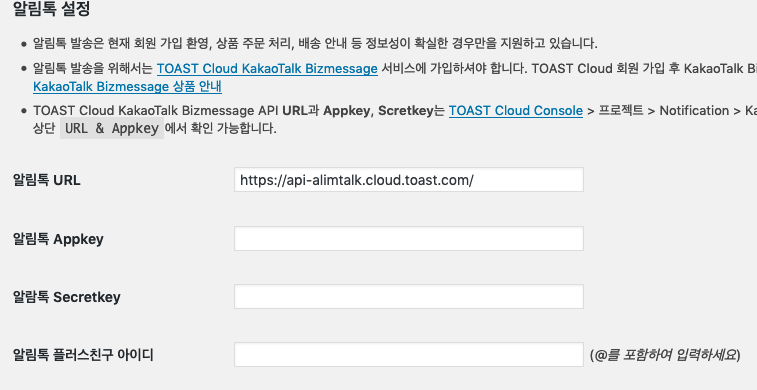Screen dimensions: 757x390
Task: Open KakaoTalk Bizmessage 상품 안내 link
Action: 127,87
